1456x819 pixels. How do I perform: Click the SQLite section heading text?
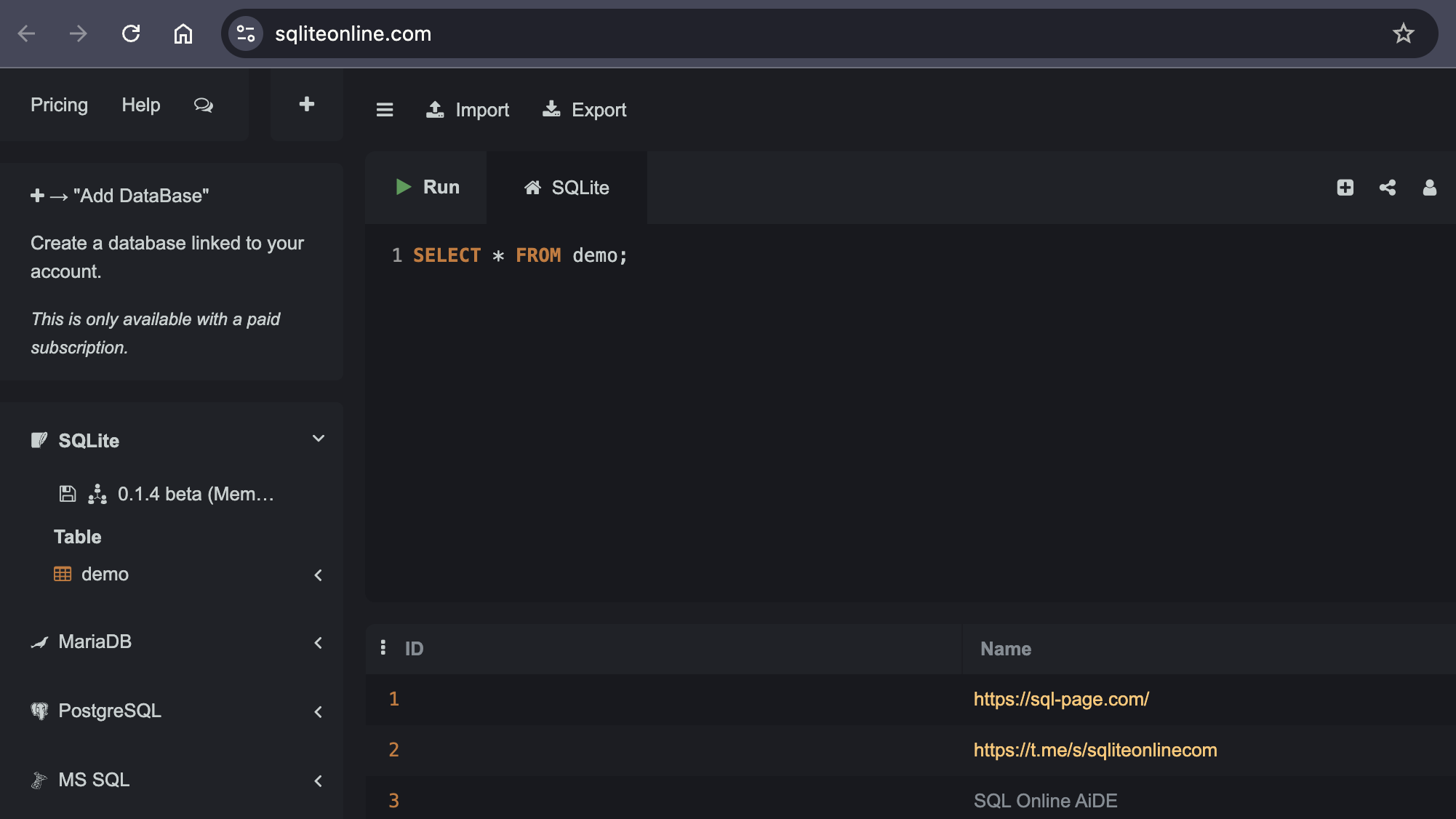pos(89,441)
